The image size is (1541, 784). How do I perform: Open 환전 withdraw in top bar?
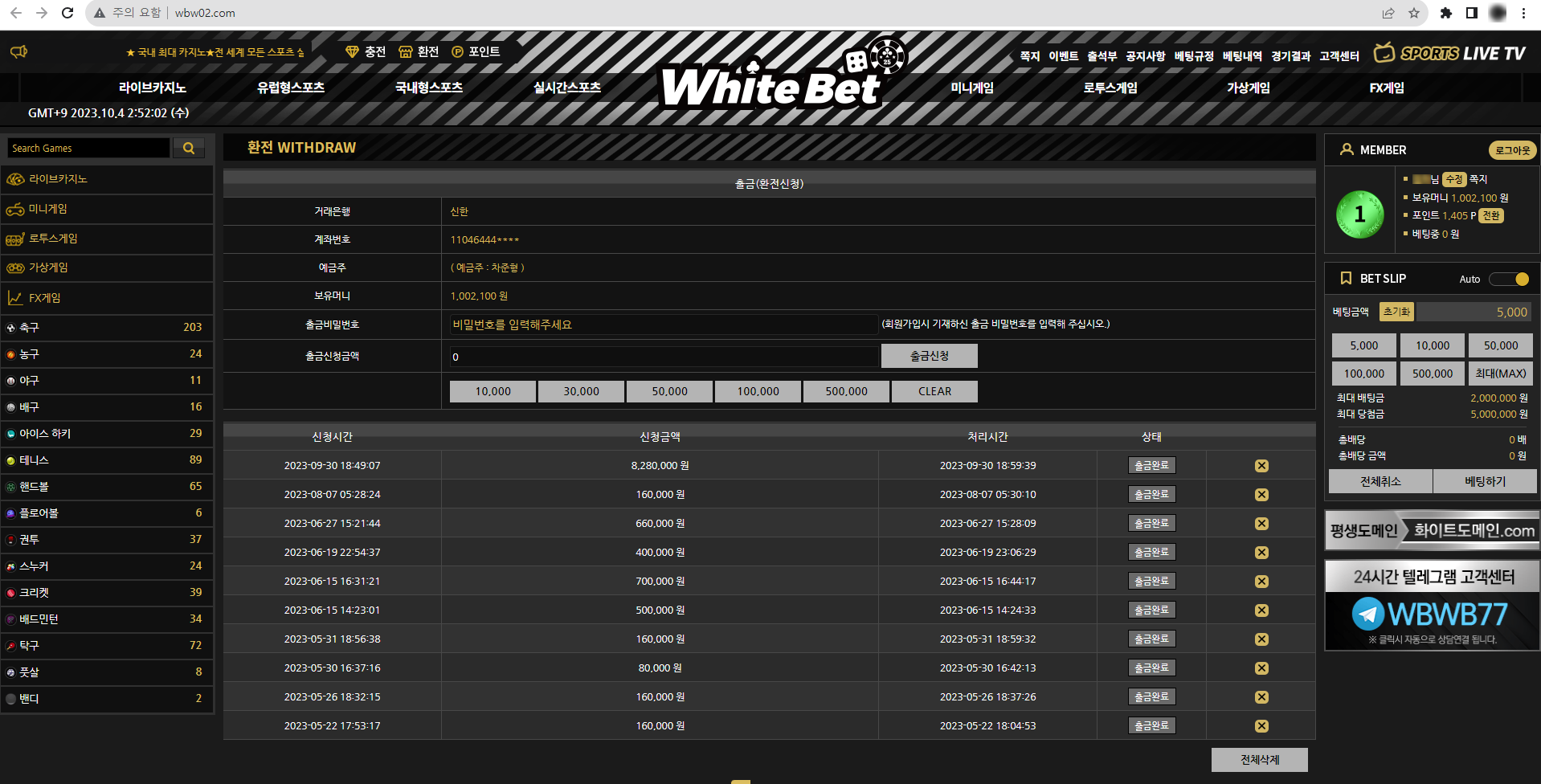pyautogui.click(x=419, y=51)
